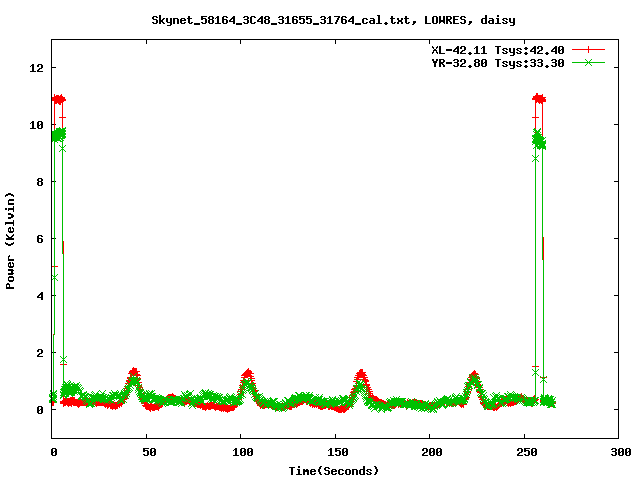This screenshot has width=640, height=480.
Task: Click the x-axis tick label '250'
Action: pyautogui.click(x=527, y=452)
